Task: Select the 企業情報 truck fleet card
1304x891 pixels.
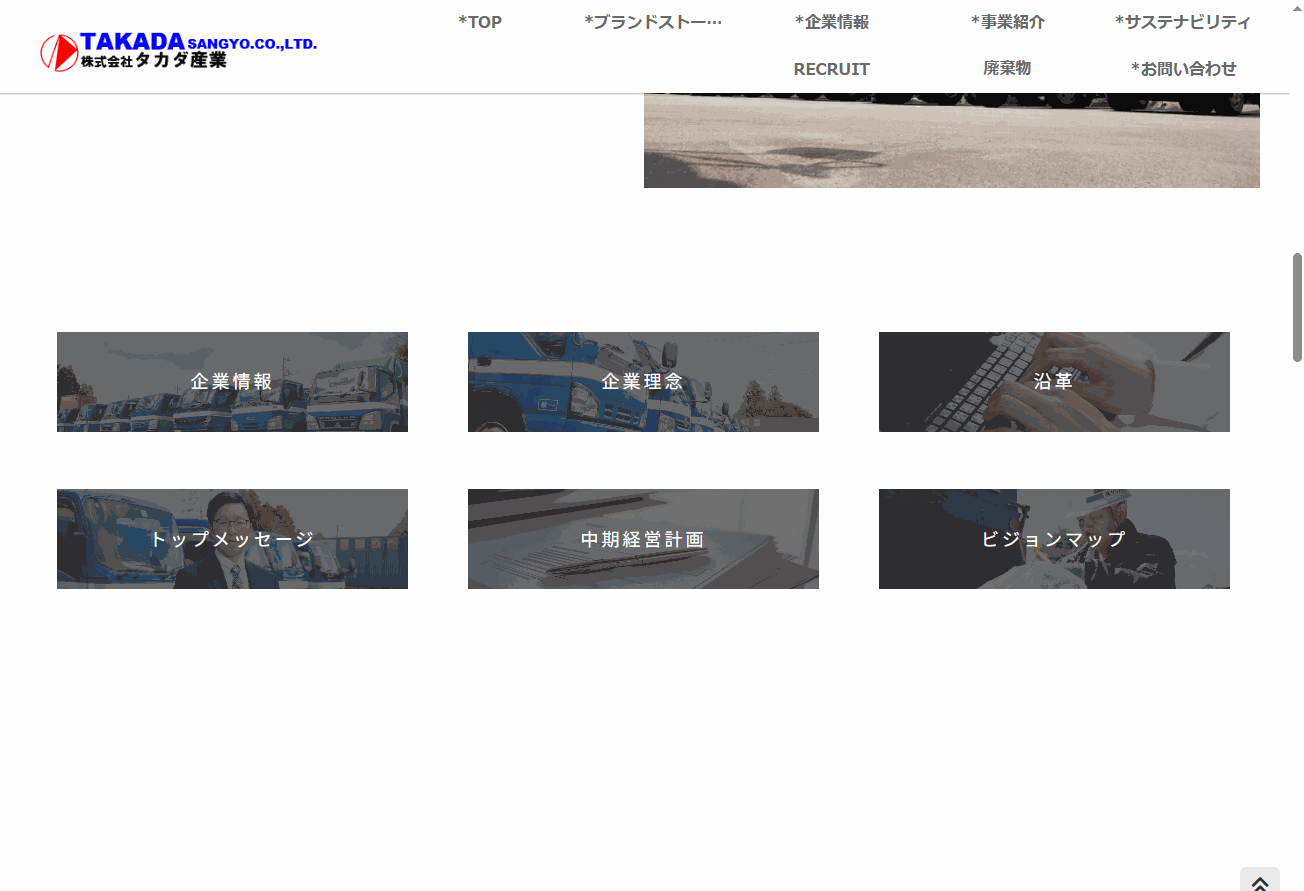Action: tap(232, 382)
